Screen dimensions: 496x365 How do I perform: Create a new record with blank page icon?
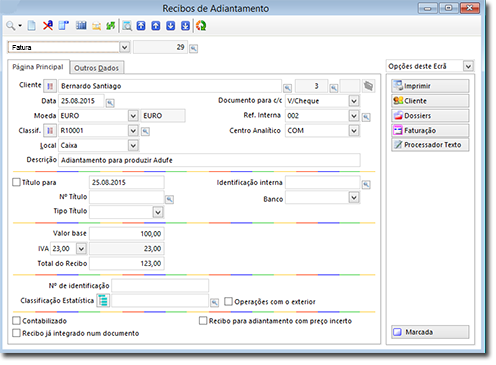point(32,26)
